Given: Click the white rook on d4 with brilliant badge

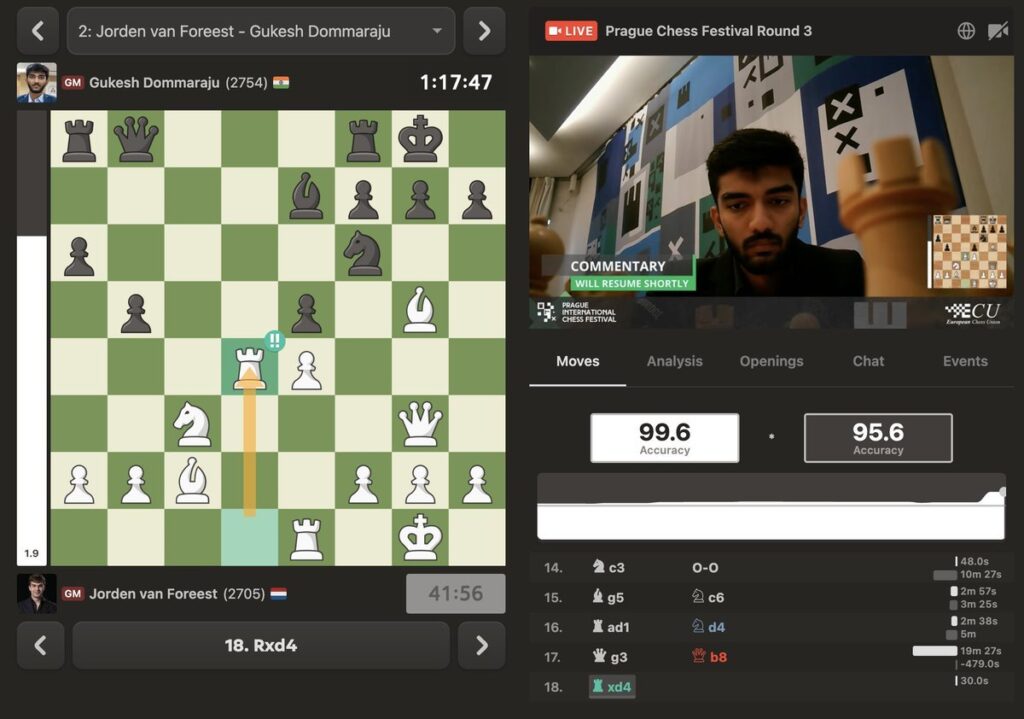Looking at the screenshot, I should (x=249, y=366).
